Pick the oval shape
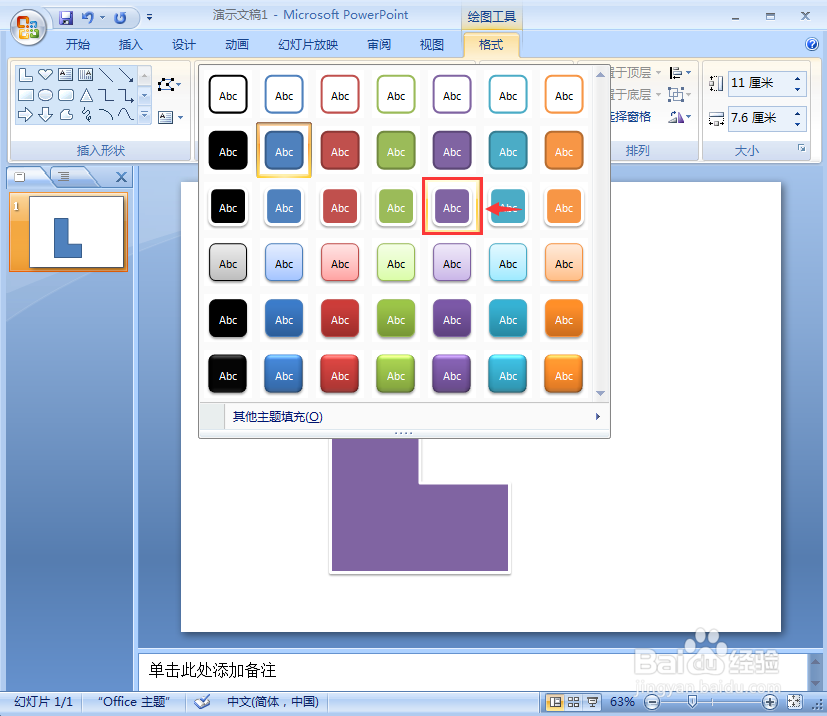This screenshot has height=716, width=827. tap(45, 95)
